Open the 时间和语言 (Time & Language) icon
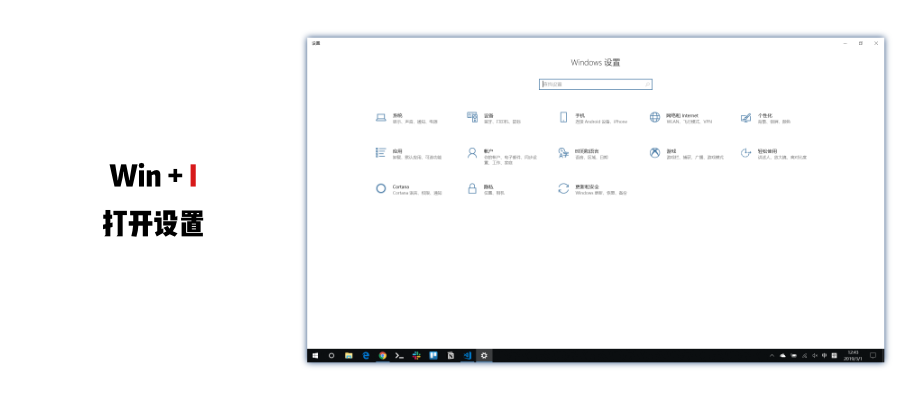Viewport: 900px width, 400px height. tap(563, 153)
